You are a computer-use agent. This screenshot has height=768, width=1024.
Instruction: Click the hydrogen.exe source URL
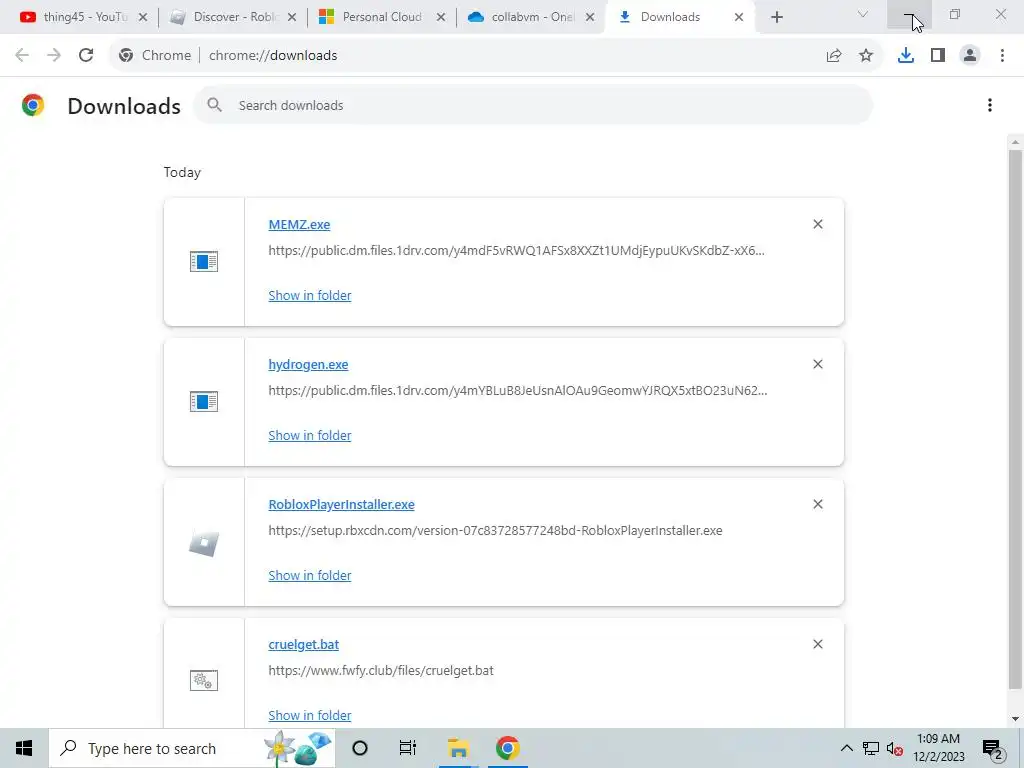click(x=518, y=391)
